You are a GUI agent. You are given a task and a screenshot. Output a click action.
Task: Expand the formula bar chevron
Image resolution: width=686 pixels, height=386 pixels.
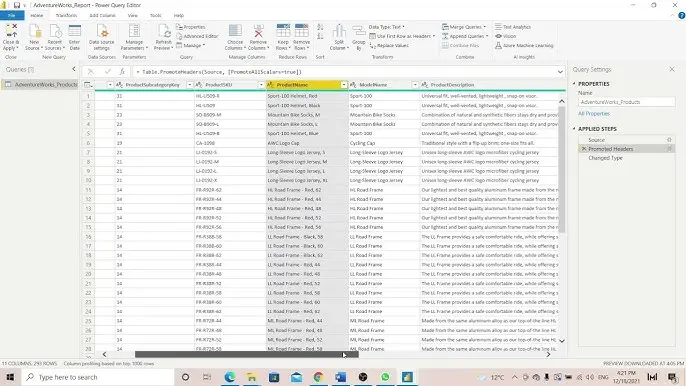pyautogui.click(x=560, y=71)
